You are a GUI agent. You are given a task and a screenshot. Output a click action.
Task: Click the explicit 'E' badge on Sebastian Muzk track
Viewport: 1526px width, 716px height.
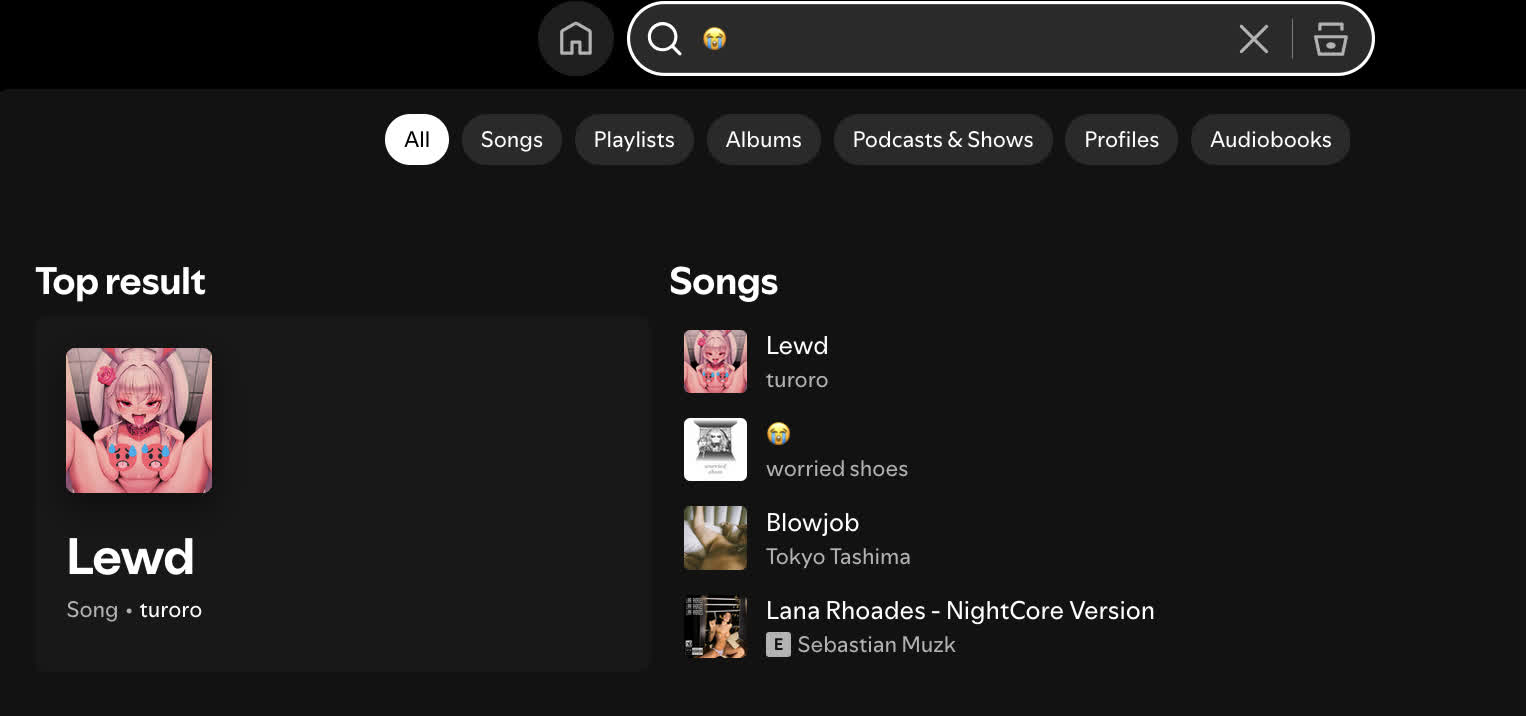(778, 645)
